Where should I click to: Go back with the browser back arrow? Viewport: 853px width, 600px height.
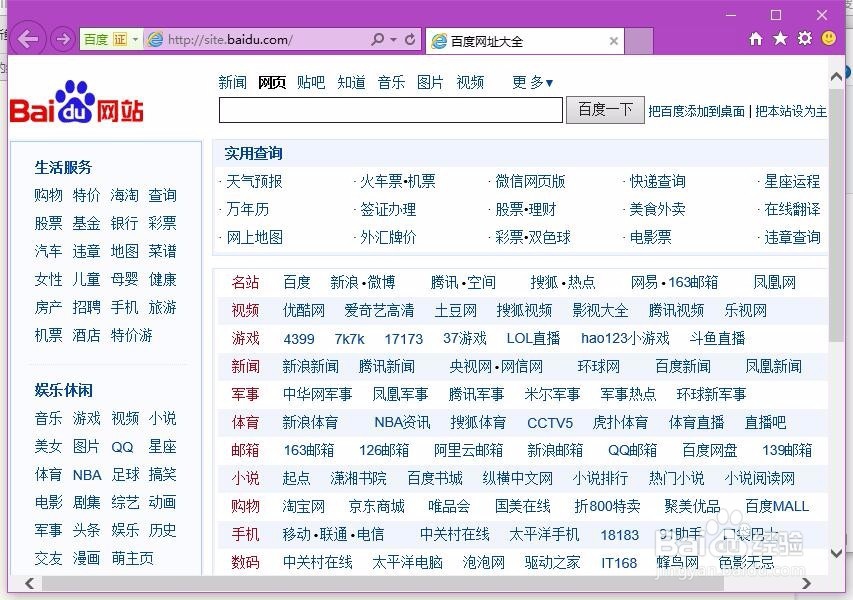28,39
